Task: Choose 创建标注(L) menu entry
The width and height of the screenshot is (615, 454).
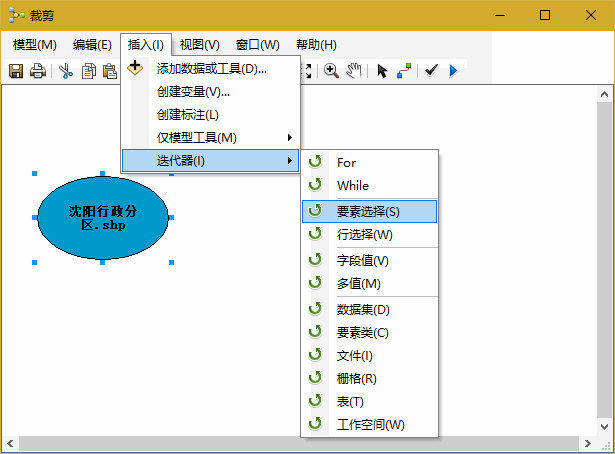Action: (211, 115)
